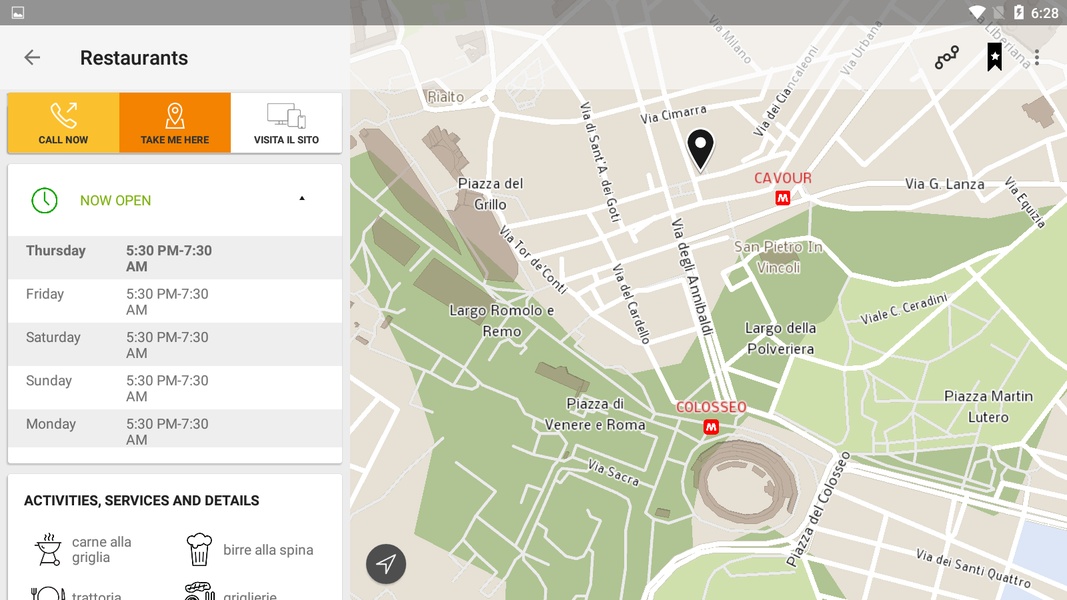
Task: Open the Visita Il Sito website link
Action: (x=286, y=123)
